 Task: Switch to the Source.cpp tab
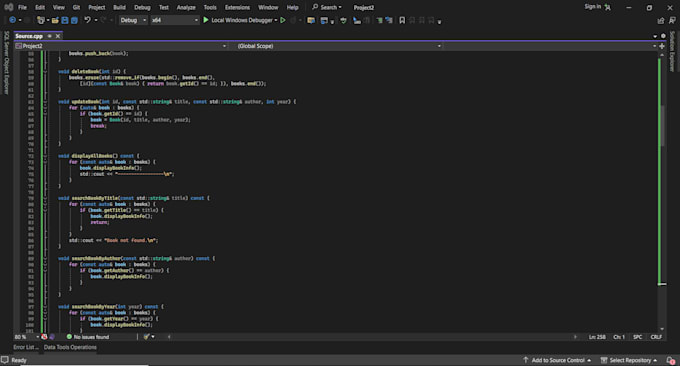(29, 36)
